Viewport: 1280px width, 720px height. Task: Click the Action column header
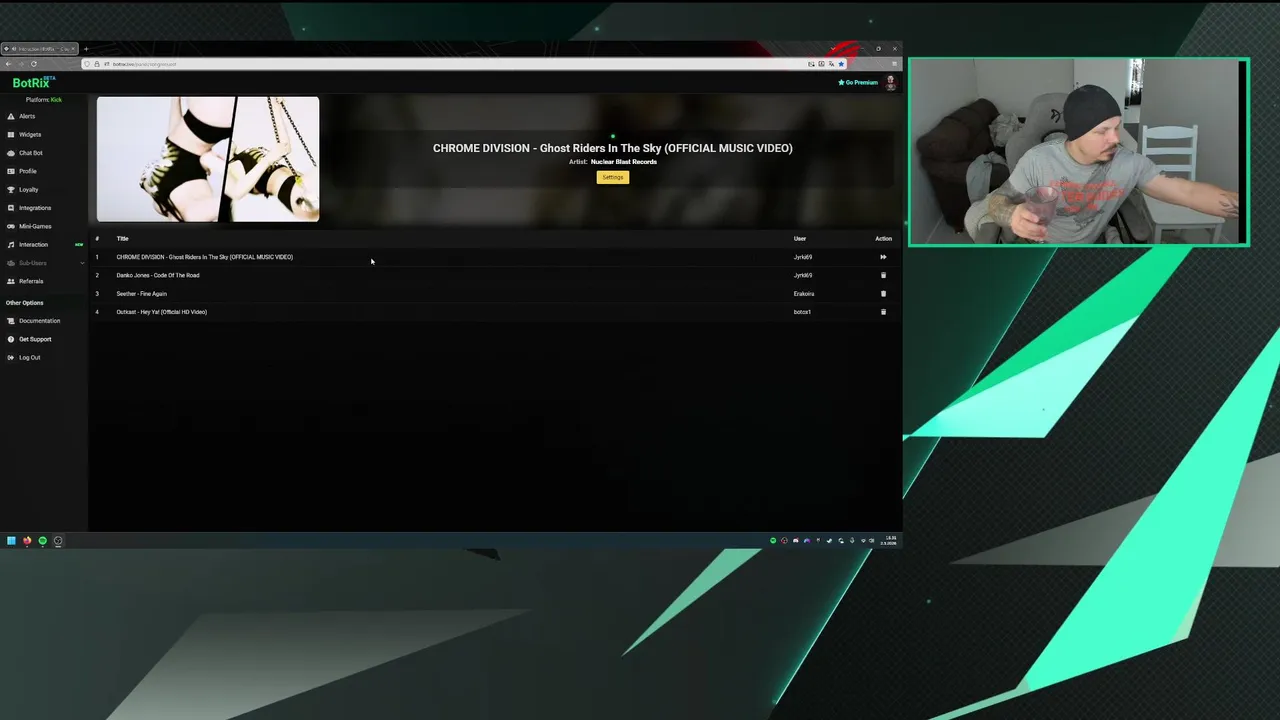tap(883, 239)
